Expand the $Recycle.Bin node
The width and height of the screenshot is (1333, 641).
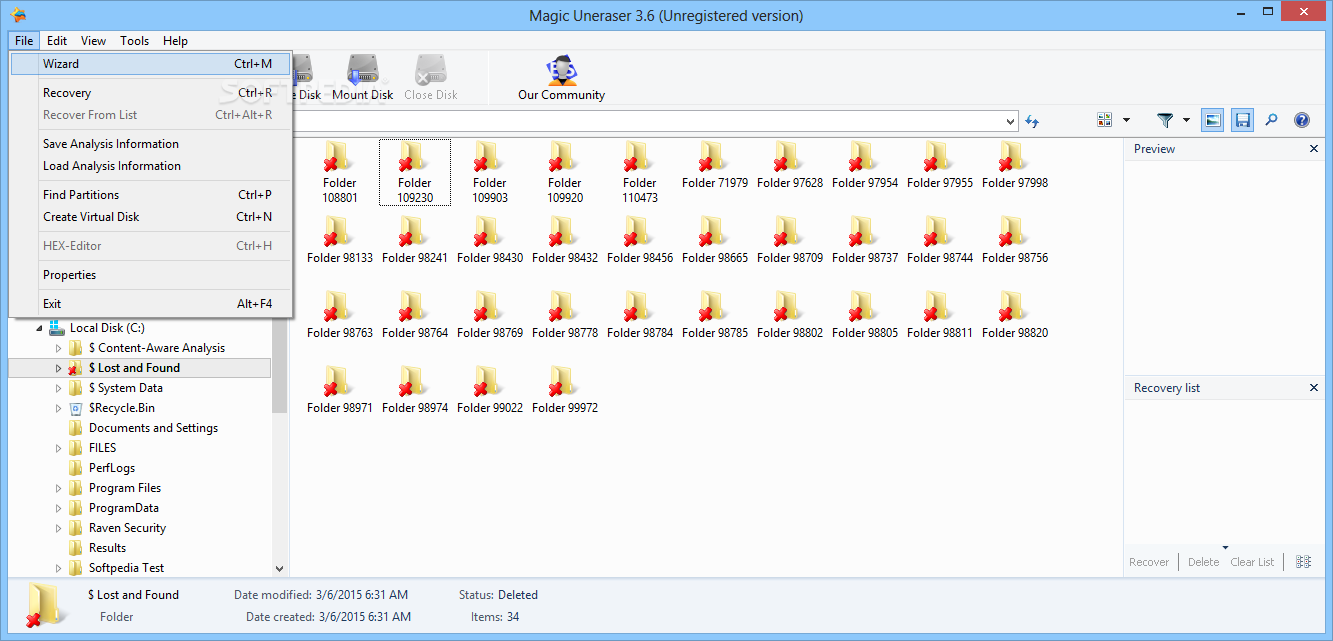tap(58, 408)
